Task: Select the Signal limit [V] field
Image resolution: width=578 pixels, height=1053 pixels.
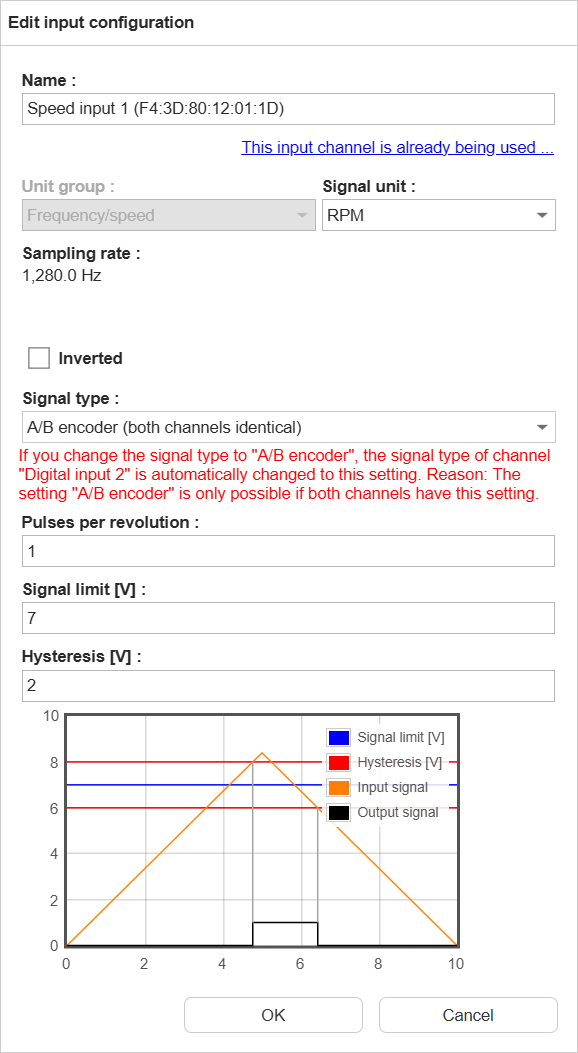Action: point(288,617)
